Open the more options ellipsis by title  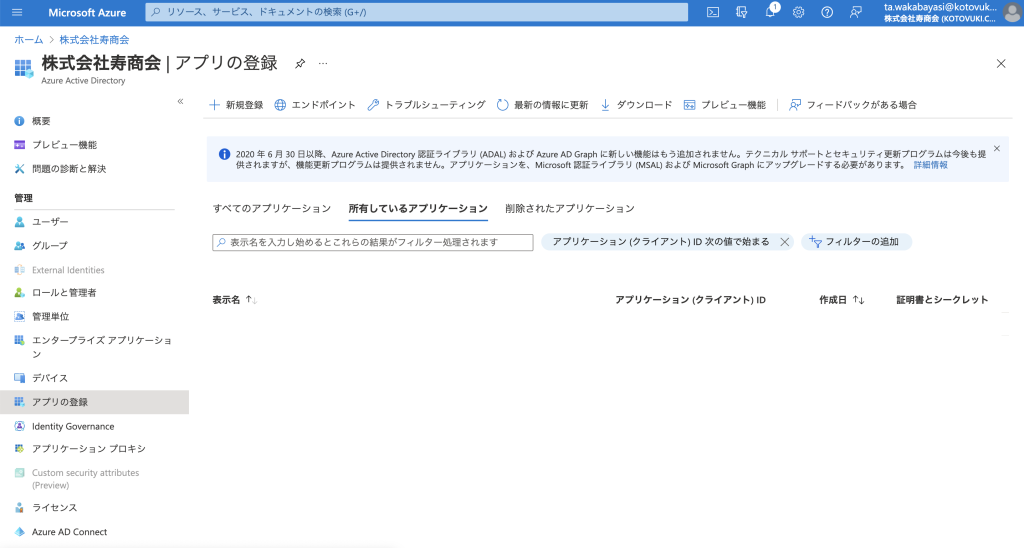coord(323,63)
